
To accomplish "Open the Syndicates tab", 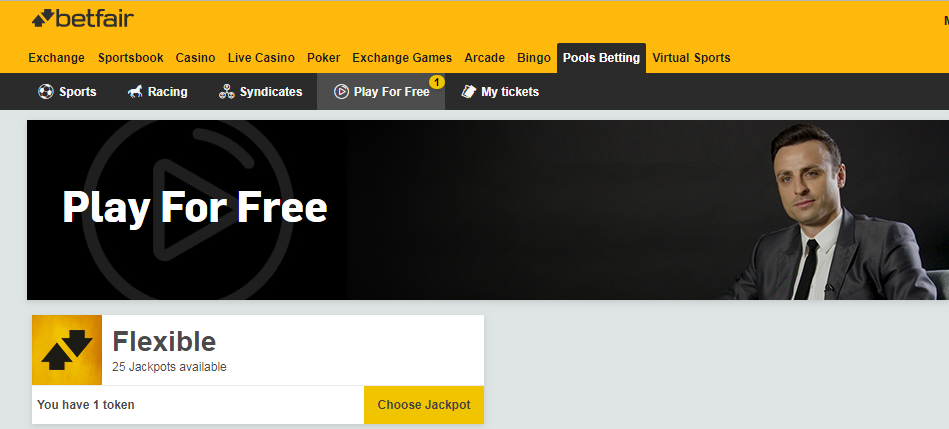I will click(x=261, y=92).
